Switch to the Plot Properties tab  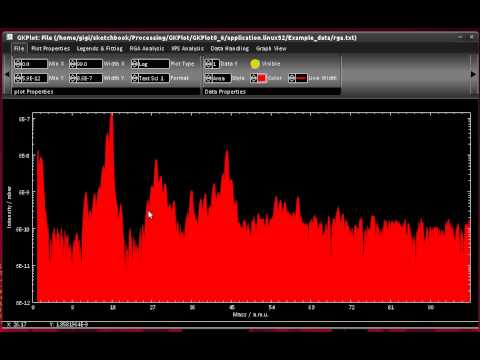51,49
